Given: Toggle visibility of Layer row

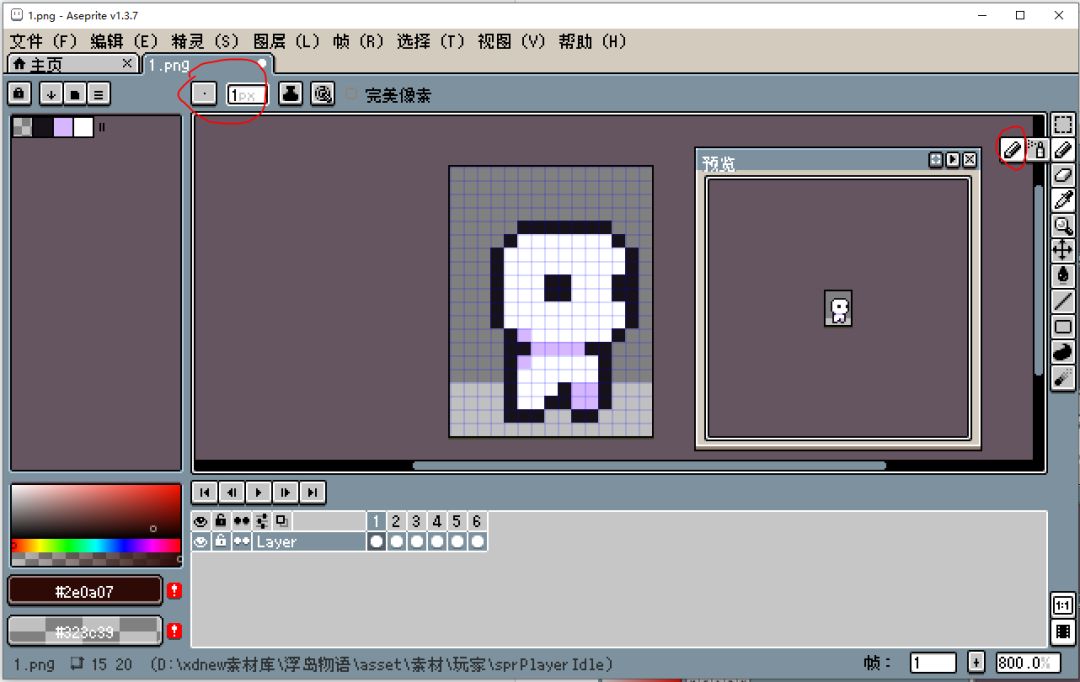Looking at the screenshot, I should click(x=201, y=541).
